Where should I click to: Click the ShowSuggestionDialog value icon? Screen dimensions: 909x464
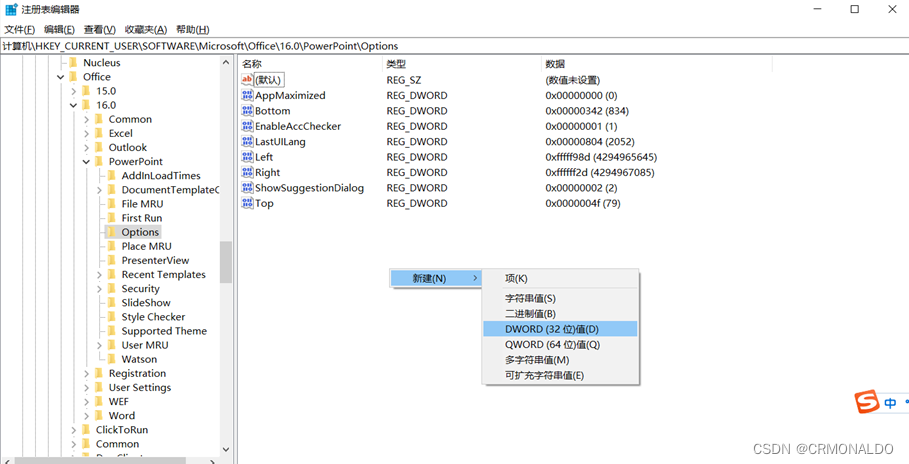pyautogui.click(x=247, y=188)
